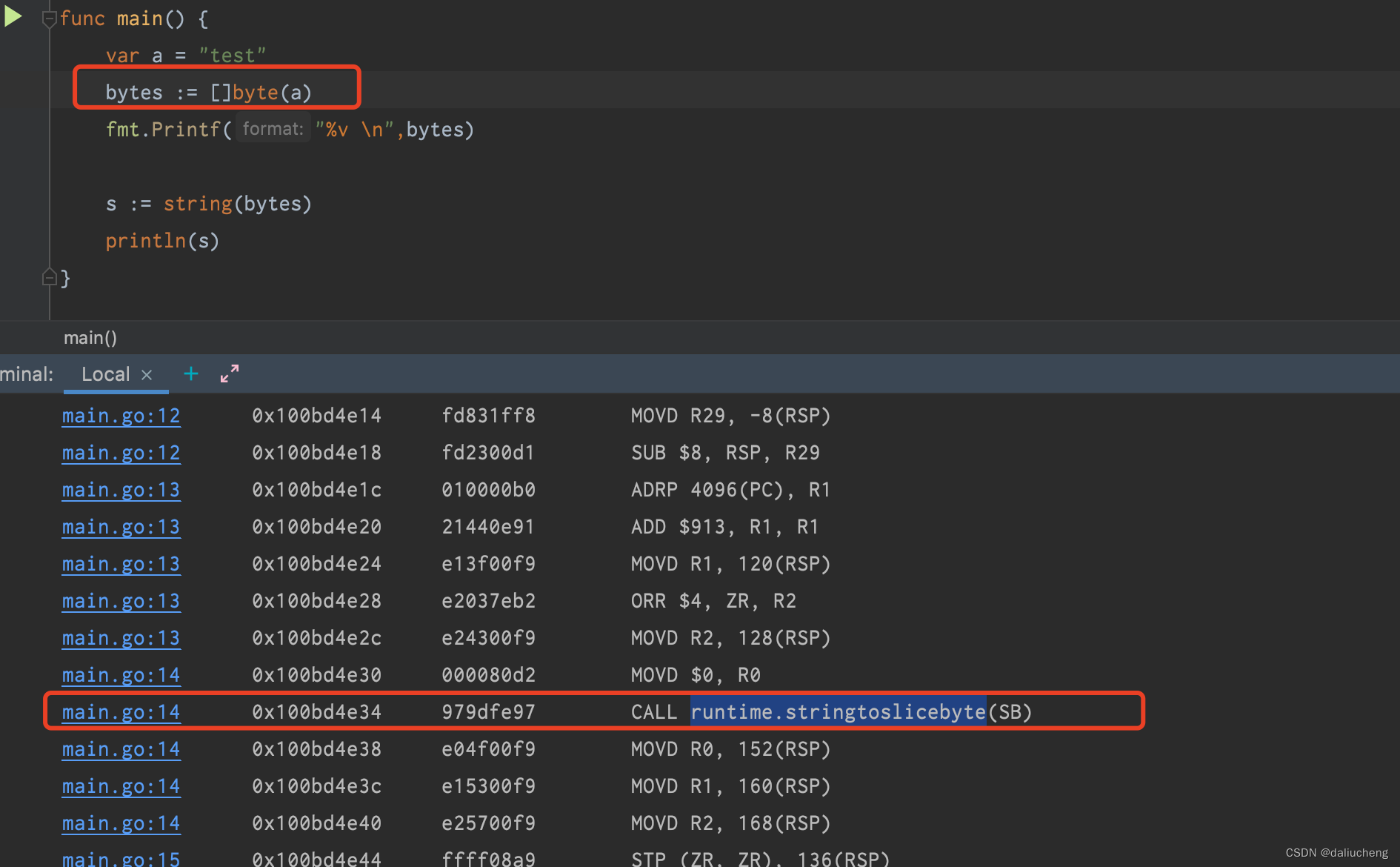Open main.go:14 link for address 0x100bd4e40
This screenshot has width=1400, height=867.
click(x=121, y=823)
